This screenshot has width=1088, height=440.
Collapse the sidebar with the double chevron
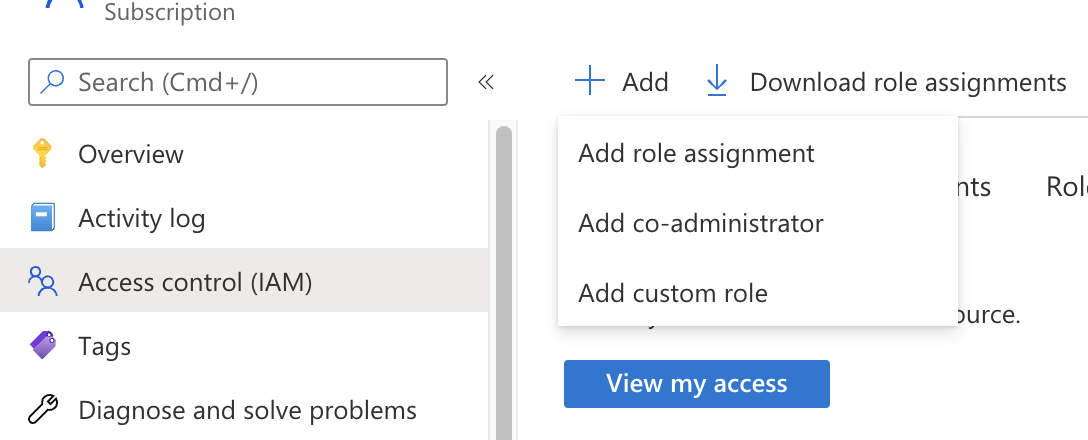pyautogui.click(x=486, y=82)
